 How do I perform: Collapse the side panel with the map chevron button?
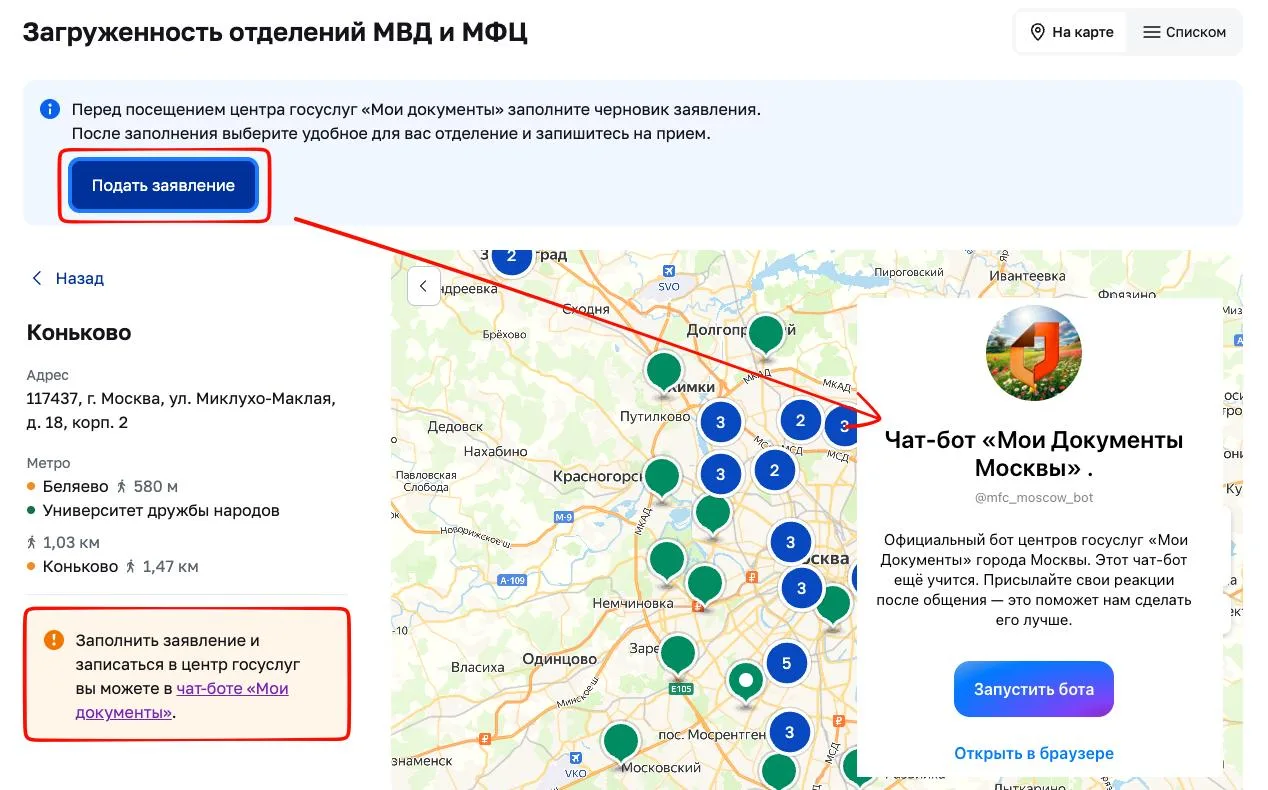(x=423, y=286)
